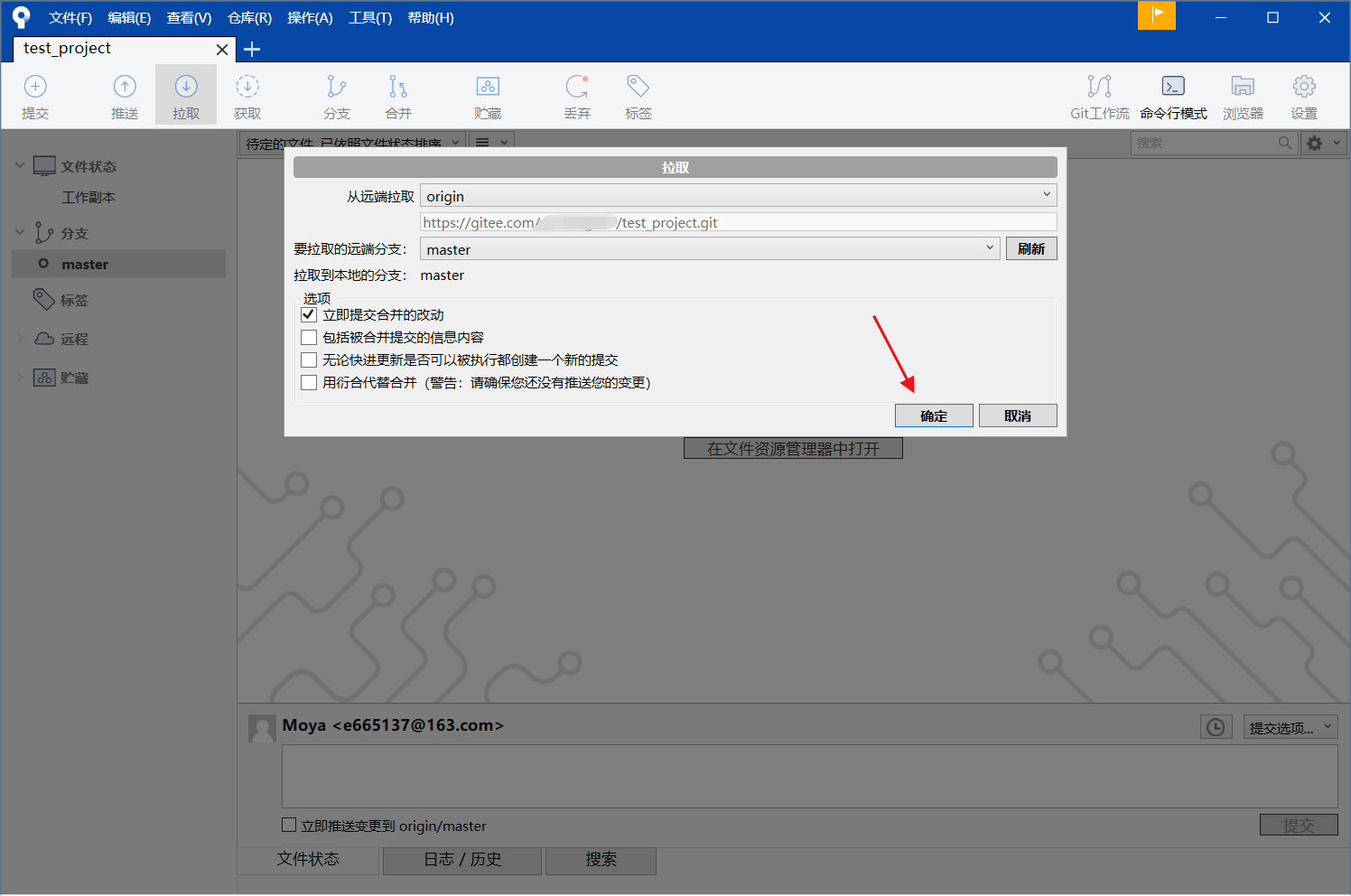
Task: Collapse the 分支 sidebar section
Action: pos(20,232)
